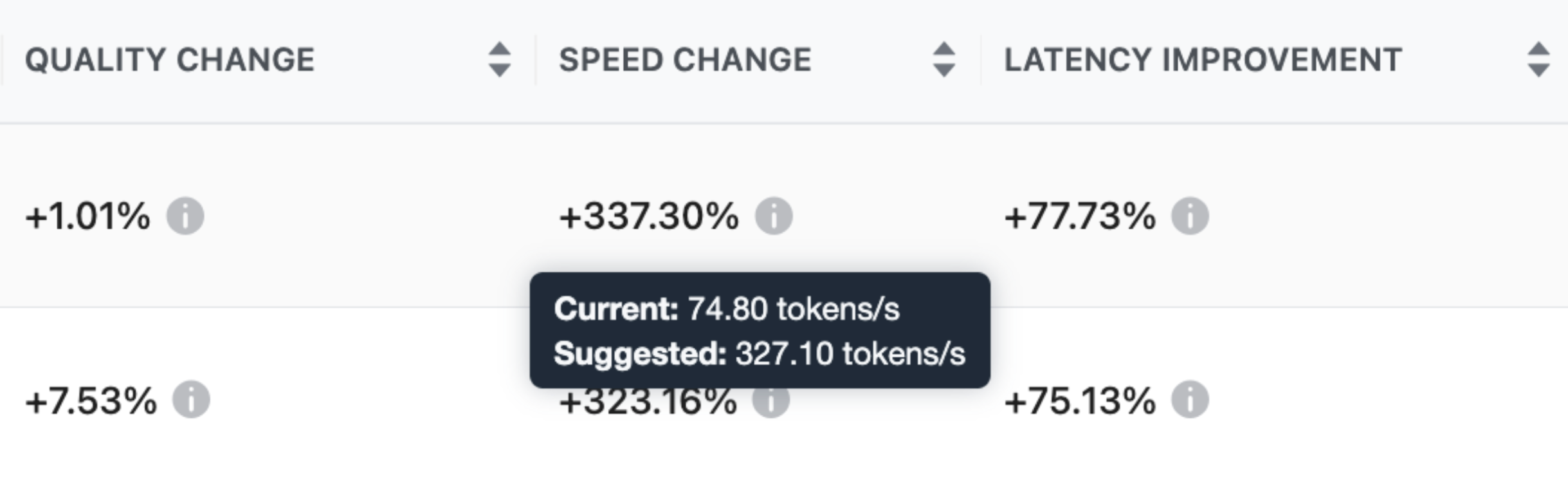Open info icon beside +77.73% latency
1568x488 pixels.
(1190, 216)
